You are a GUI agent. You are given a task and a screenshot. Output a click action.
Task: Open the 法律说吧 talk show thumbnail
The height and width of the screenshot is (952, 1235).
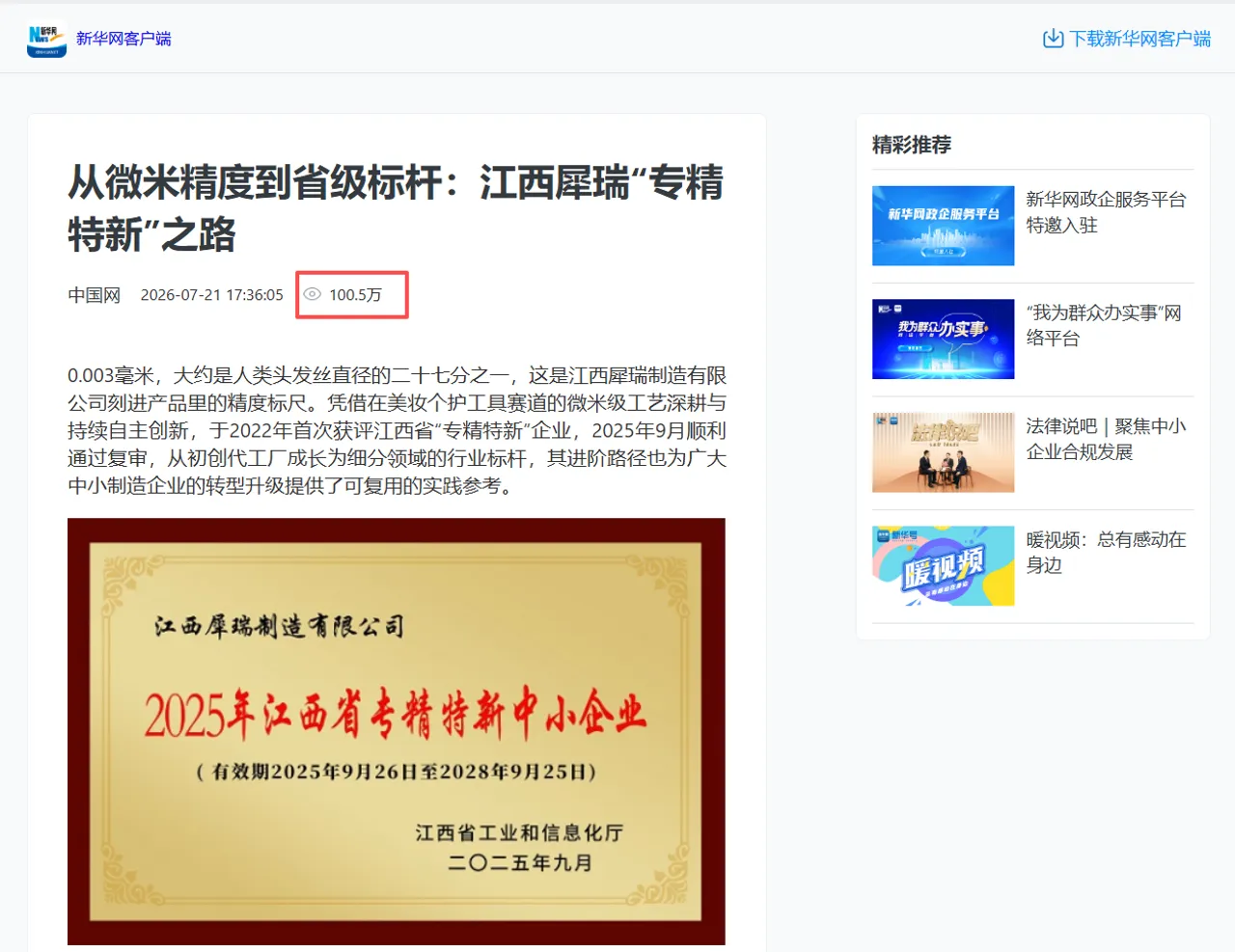[943, 452]
